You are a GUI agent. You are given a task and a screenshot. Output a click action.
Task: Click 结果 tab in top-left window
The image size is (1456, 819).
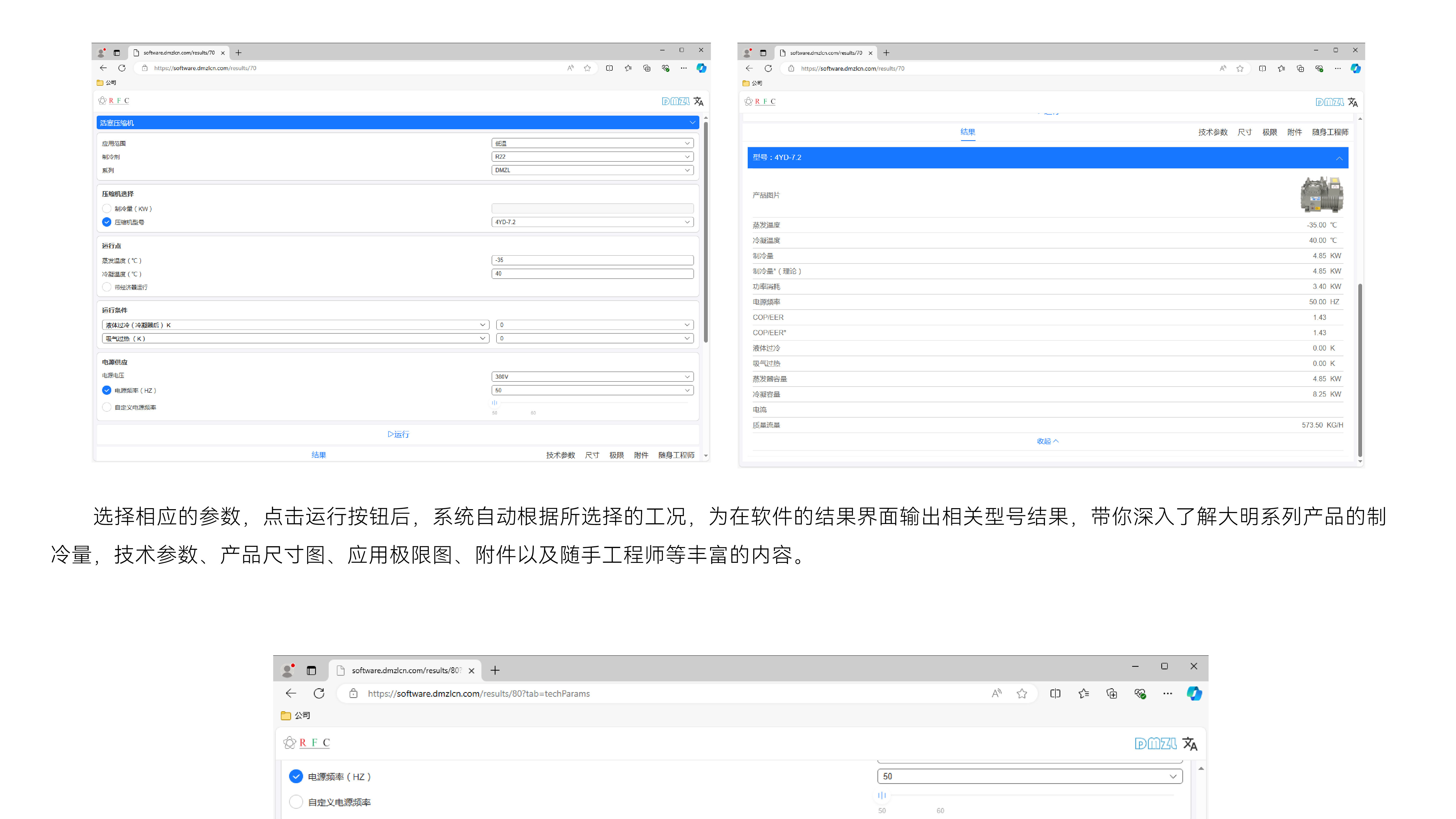[x=319, y=455]
